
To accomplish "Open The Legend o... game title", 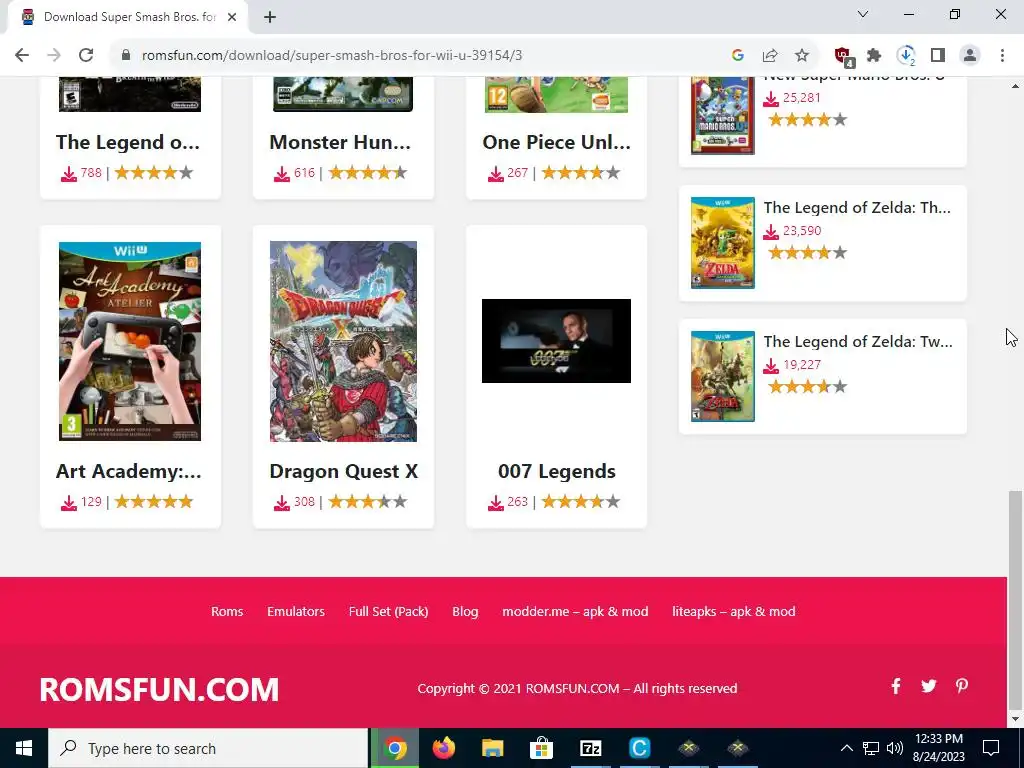I will click(128, 142).
